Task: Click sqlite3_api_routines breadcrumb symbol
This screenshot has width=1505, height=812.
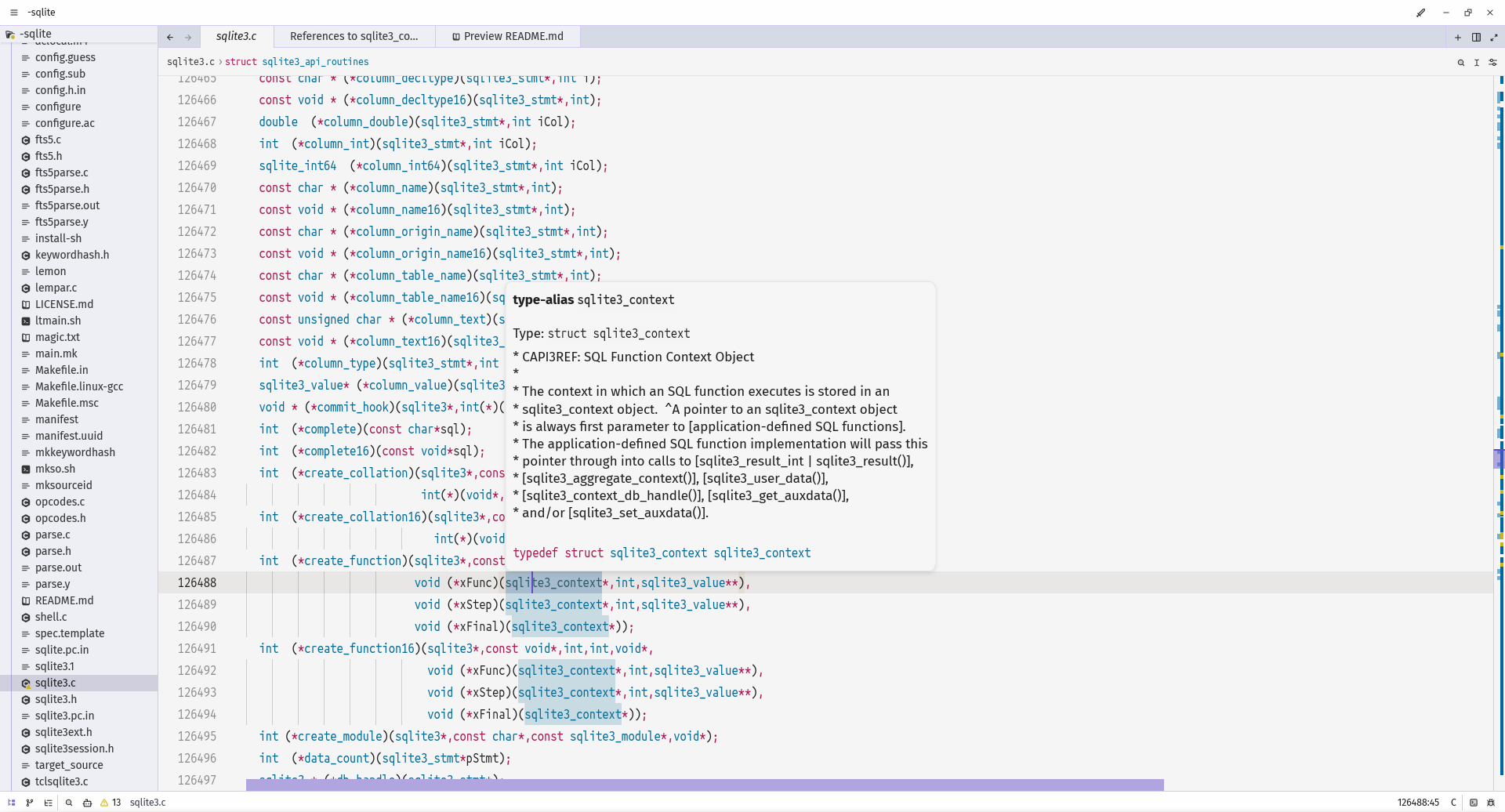Action: 315,62
